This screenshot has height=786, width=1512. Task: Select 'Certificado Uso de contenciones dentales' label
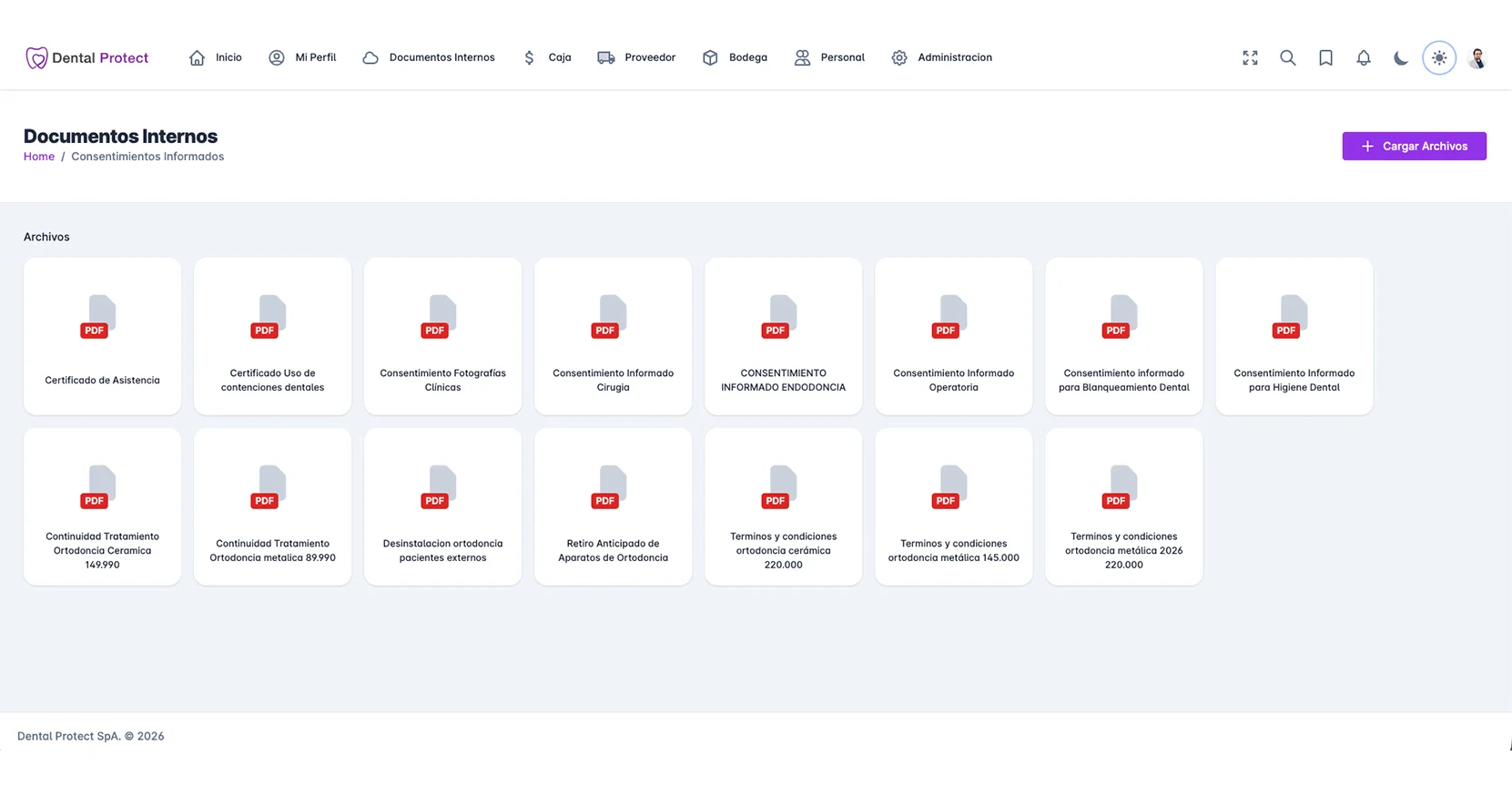tap(272, 381)
